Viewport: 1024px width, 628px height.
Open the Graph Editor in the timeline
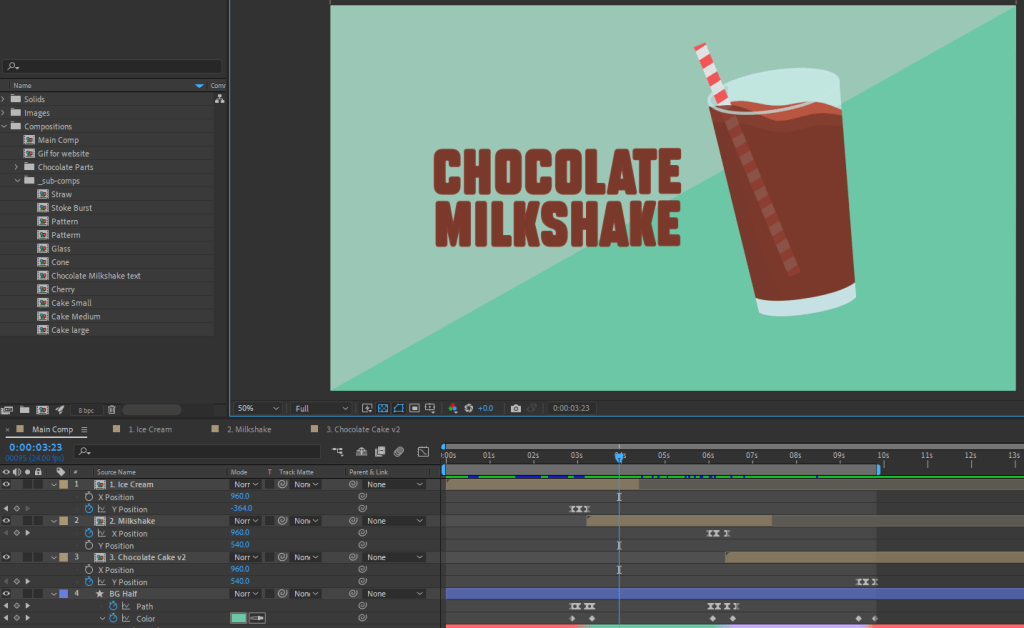point(423,452)
